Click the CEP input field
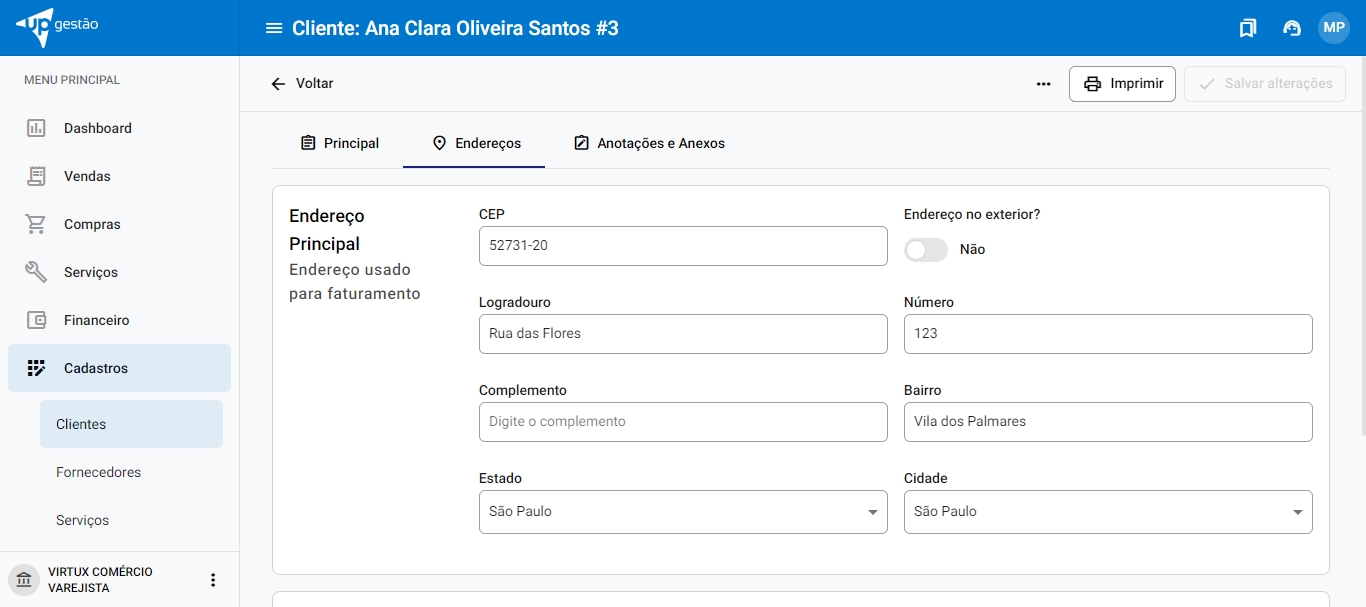The width and height of the screenshot is (1366, 607). pos(683,246)
